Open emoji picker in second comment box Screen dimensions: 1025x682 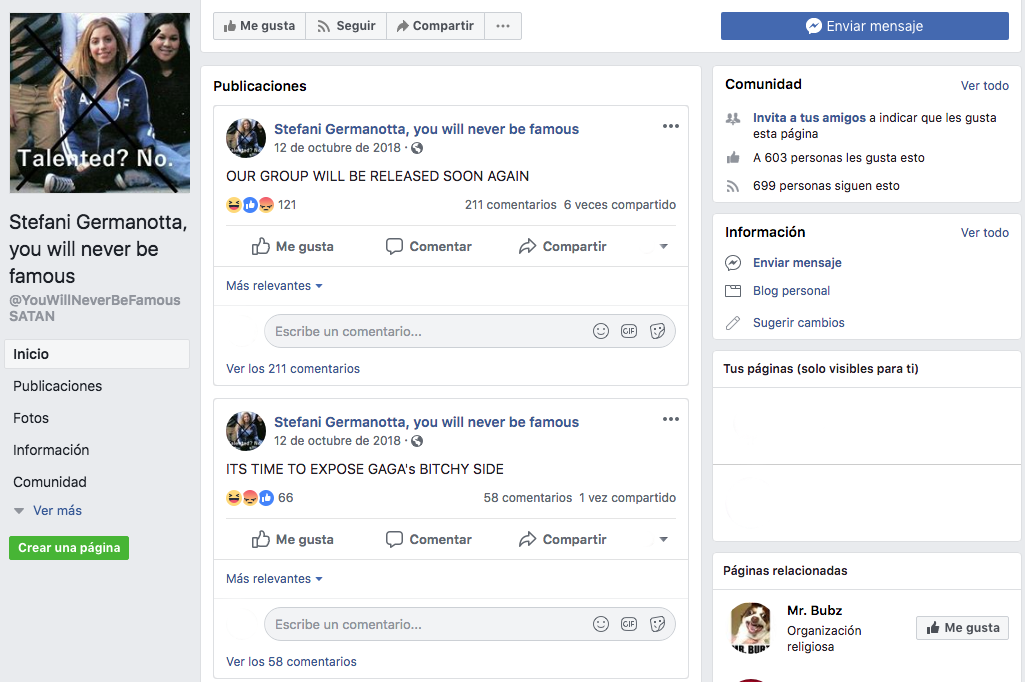(601, 624)
